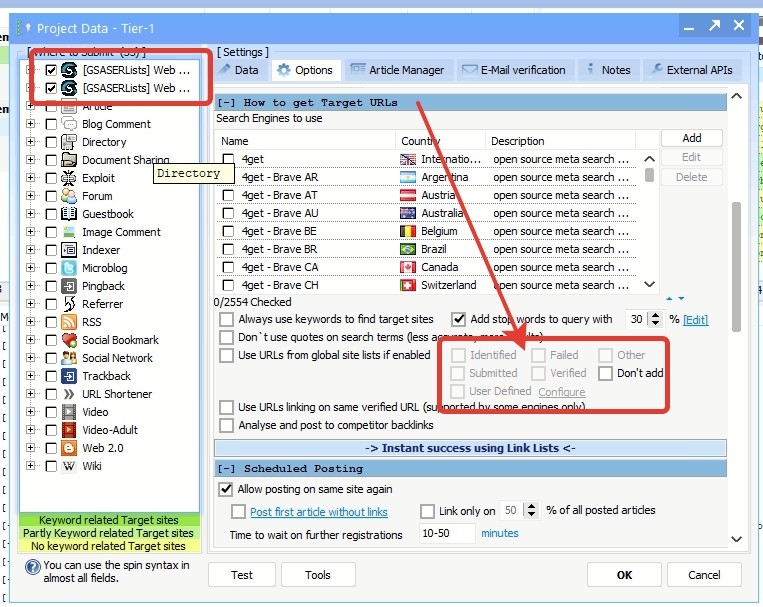This screenshot has height=607, width=763.
Task: Click the settings panel vertical scrollbar thumb
Action: (736, 267)
